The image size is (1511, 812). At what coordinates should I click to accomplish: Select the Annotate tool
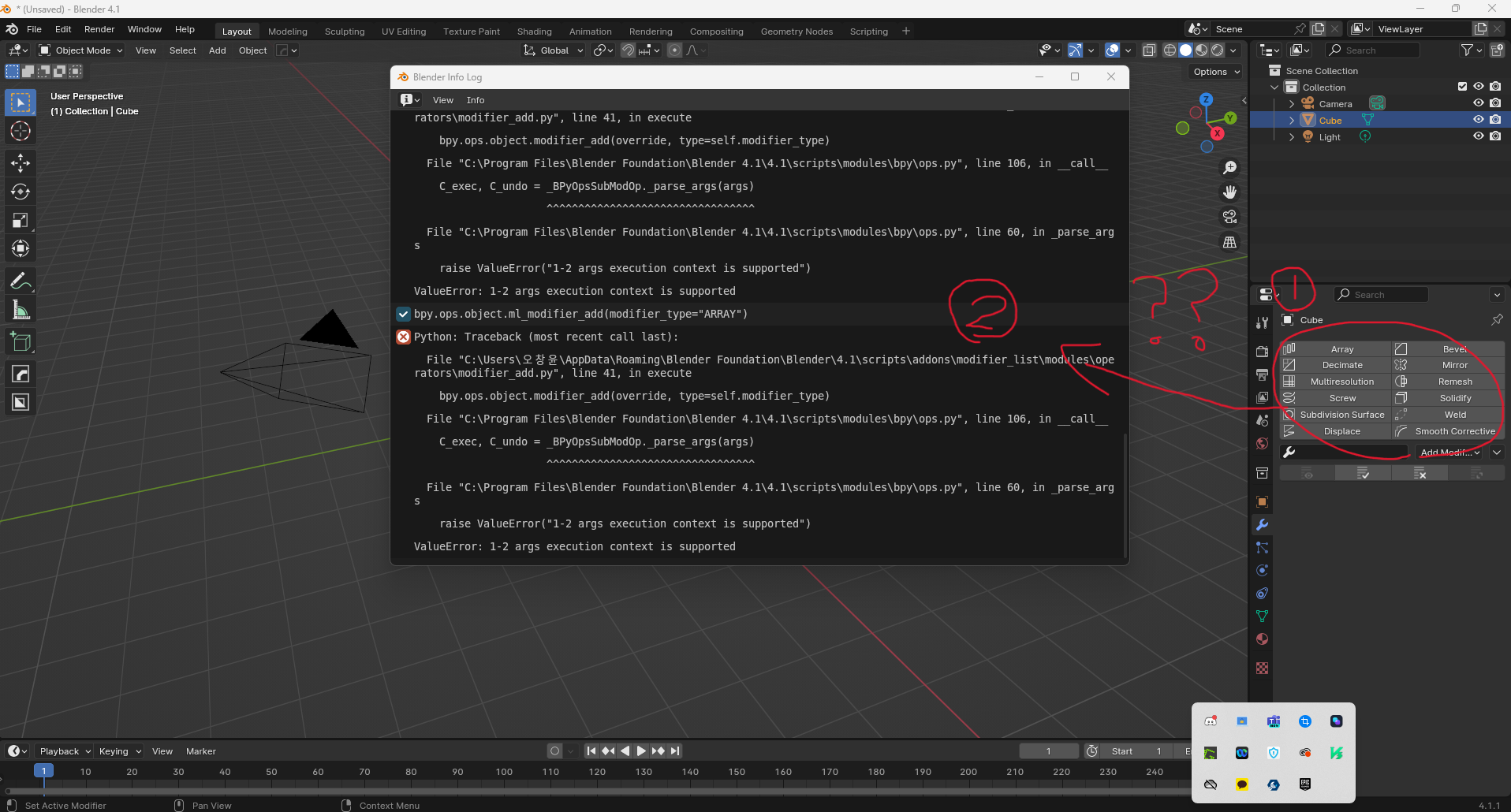[x=21, y=281]
